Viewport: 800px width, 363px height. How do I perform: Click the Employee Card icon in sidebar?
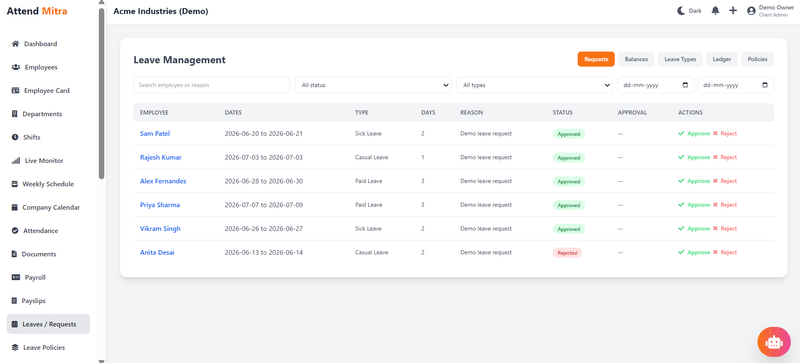[x=15, y=91]
